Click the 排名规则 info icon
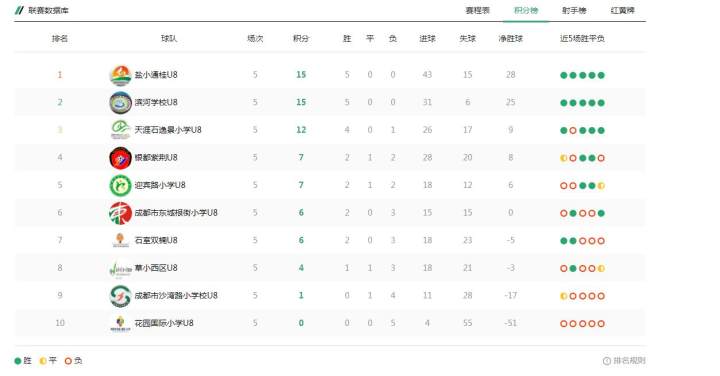The height and width of the screenshot is (376, 720). (607, 361)
